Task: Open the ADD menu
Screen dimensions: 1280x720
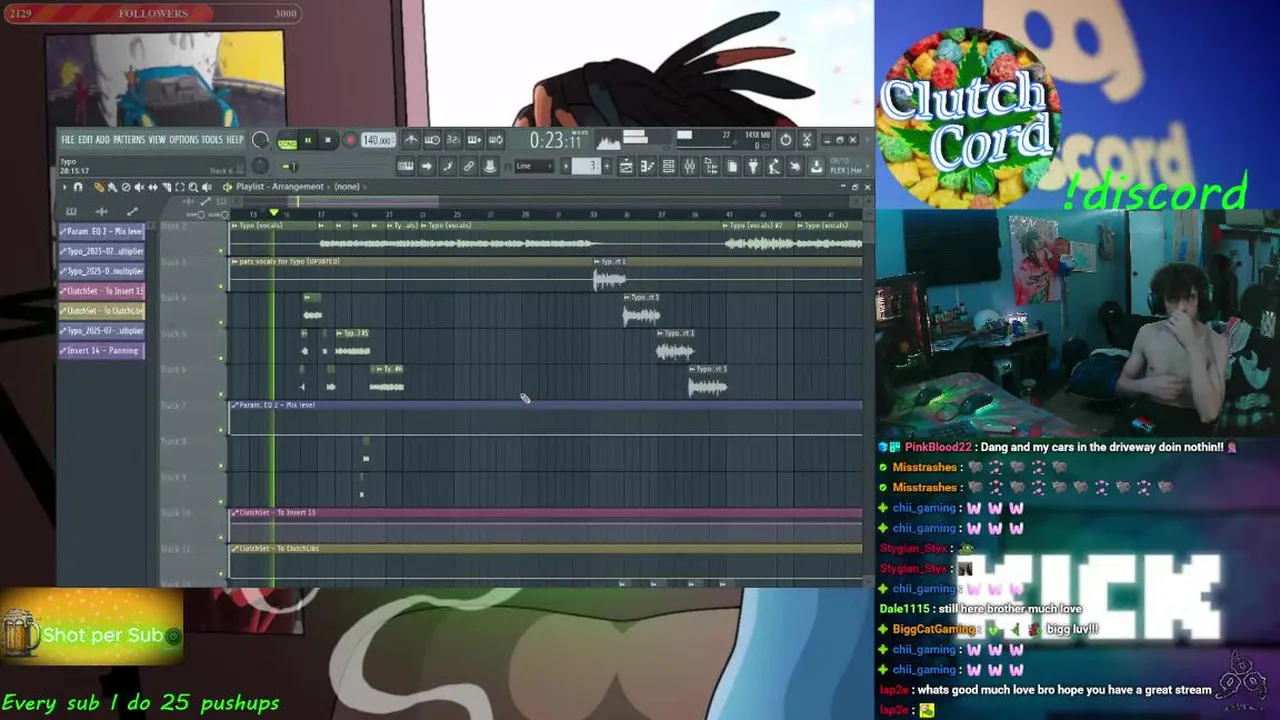Action: click(102, 140)
